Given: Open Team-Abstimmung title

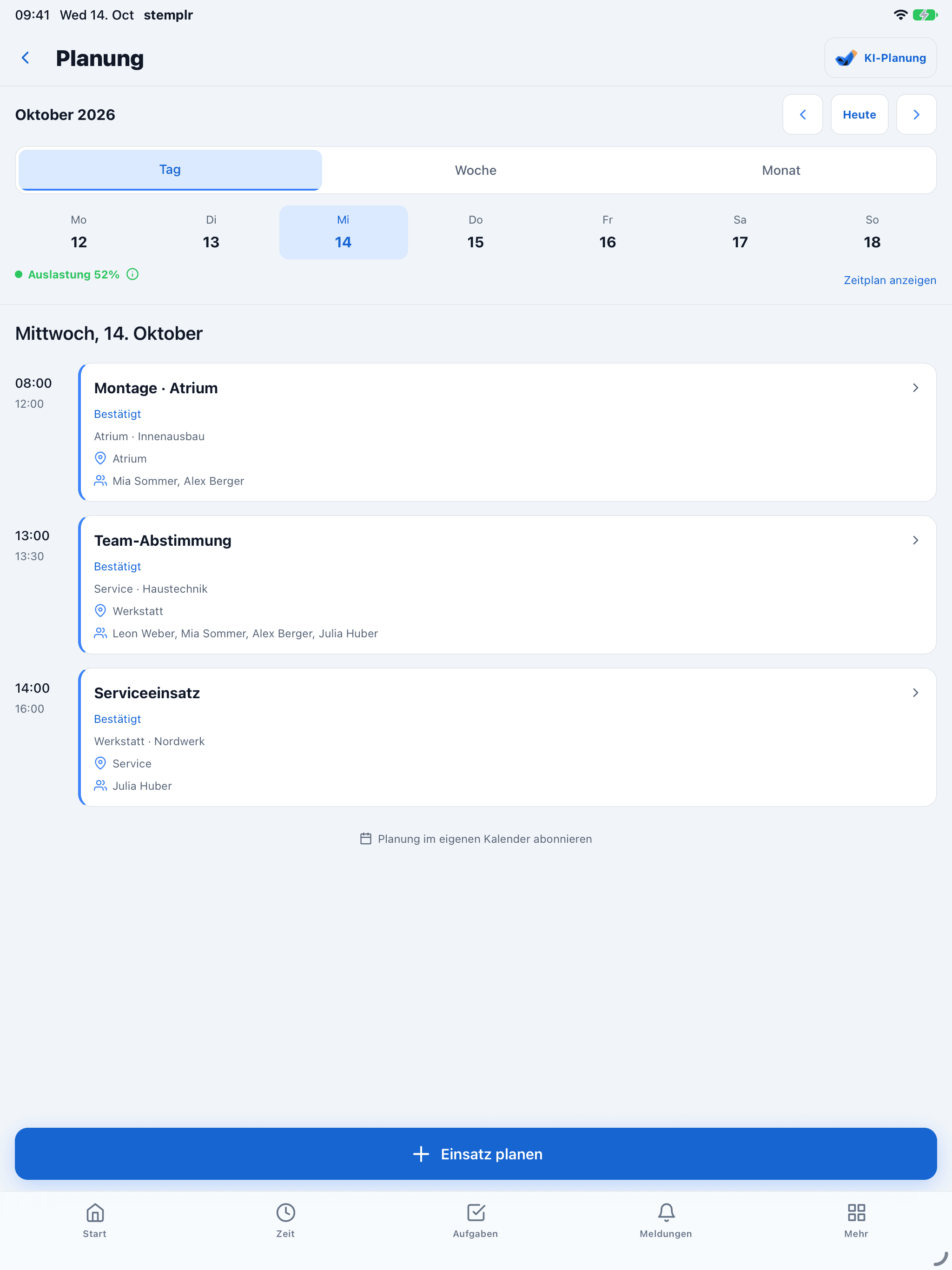Looking at the screenshot, I should pos(163,541).
